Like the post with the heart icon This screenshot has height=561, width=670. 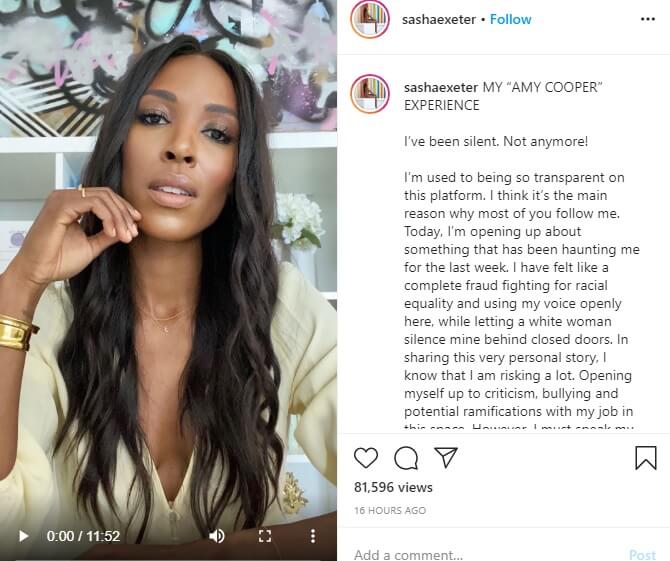366,458
